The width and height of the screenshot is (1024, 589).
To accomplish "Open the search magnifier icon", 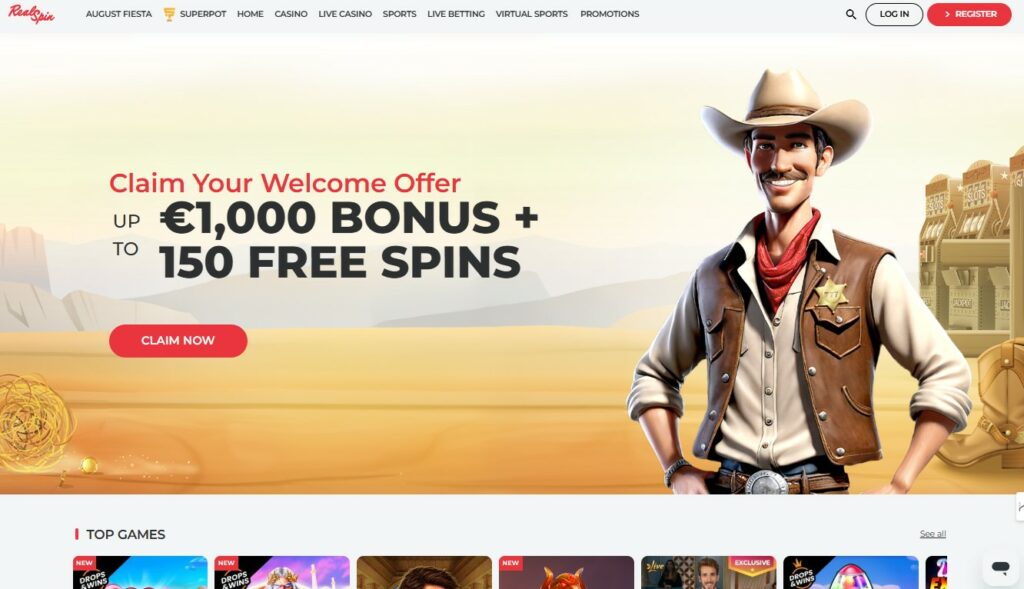I will click(x=850, y=14).
